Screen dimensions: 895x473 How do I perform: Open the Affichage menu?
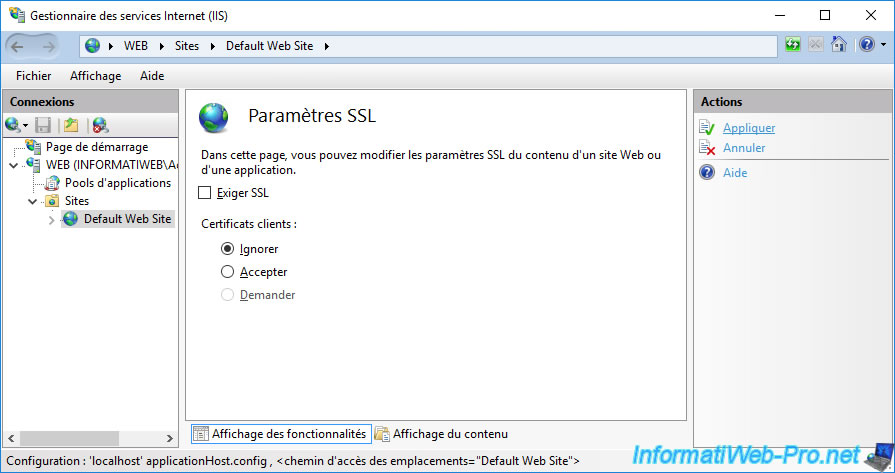pos(95,76)
